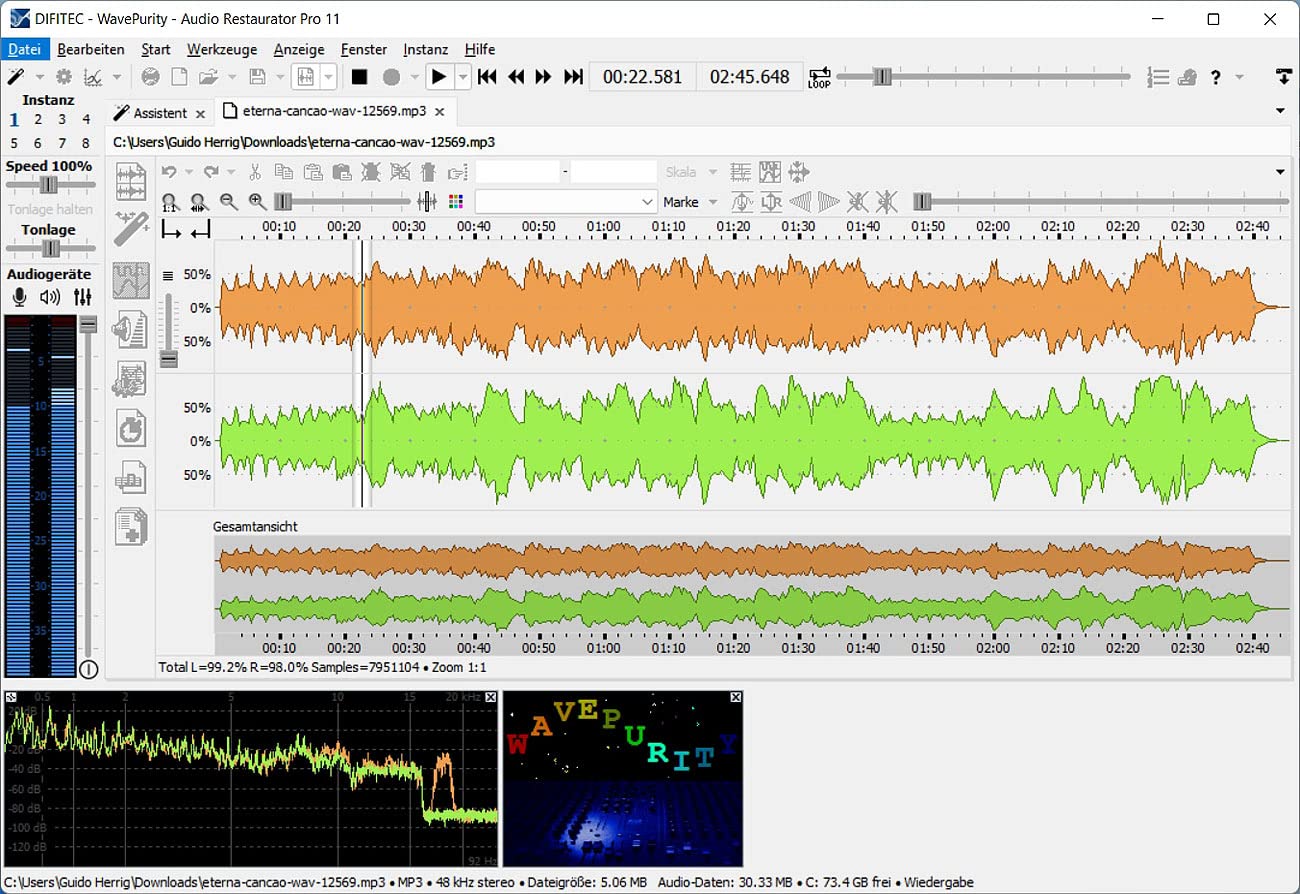This screenshot has width=1300, height=894.
Task: Click the zoom 1:1 magnifier icon
Action: (x=169, y=202)
